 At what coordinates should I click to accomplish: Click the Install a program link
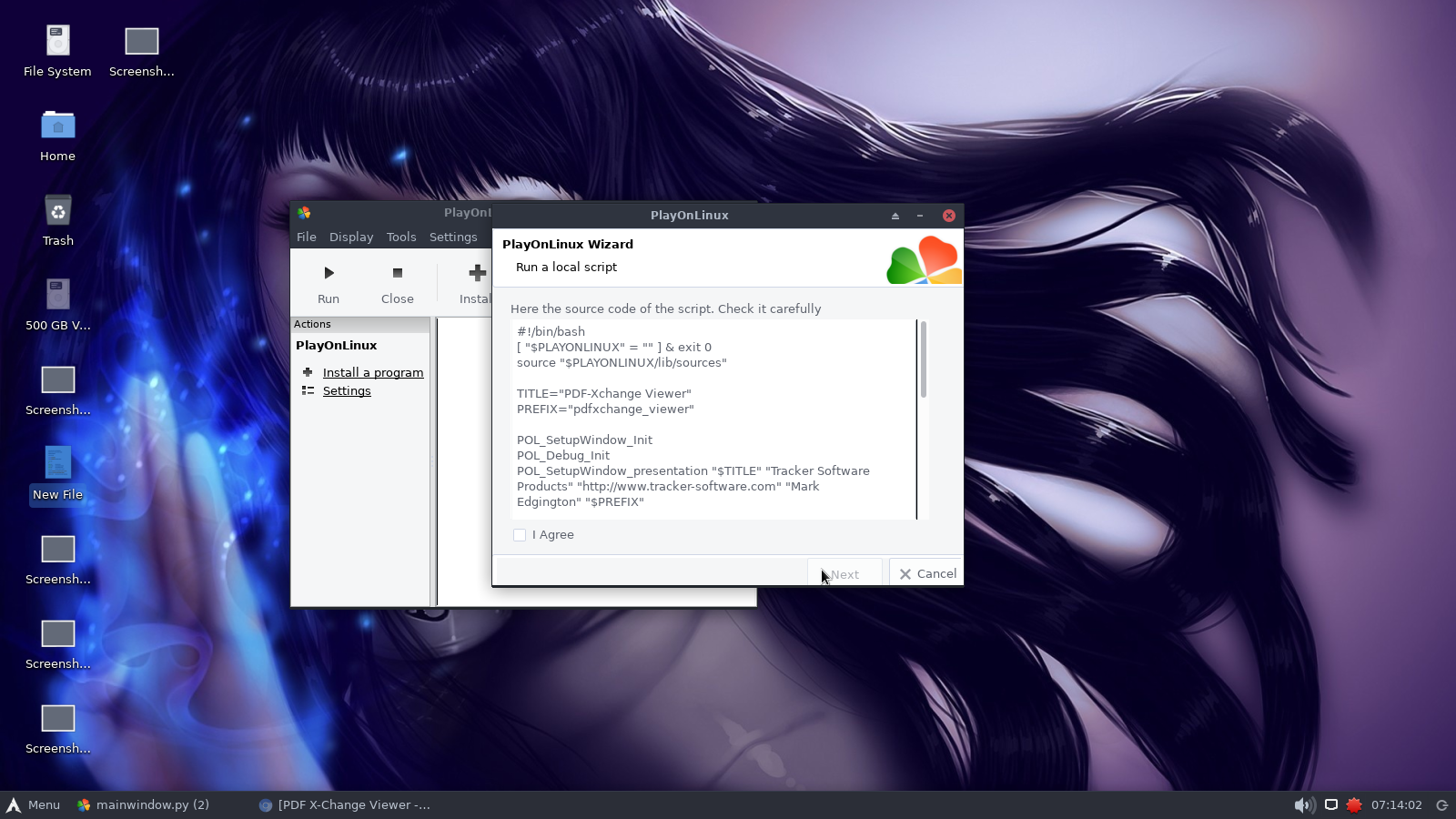coord(373,372)
